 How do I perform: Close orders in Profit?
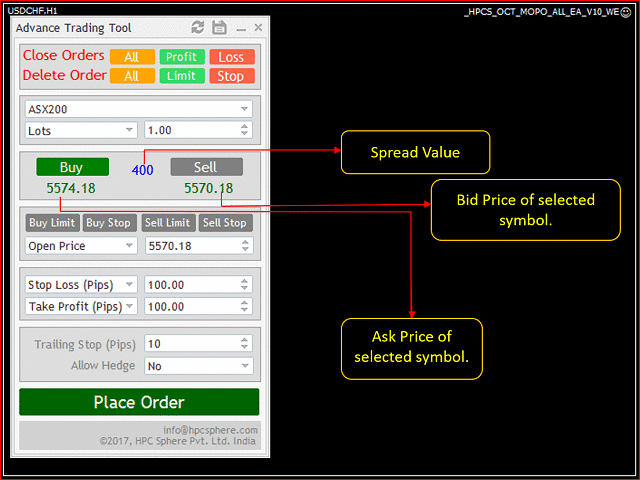[182, 57]
